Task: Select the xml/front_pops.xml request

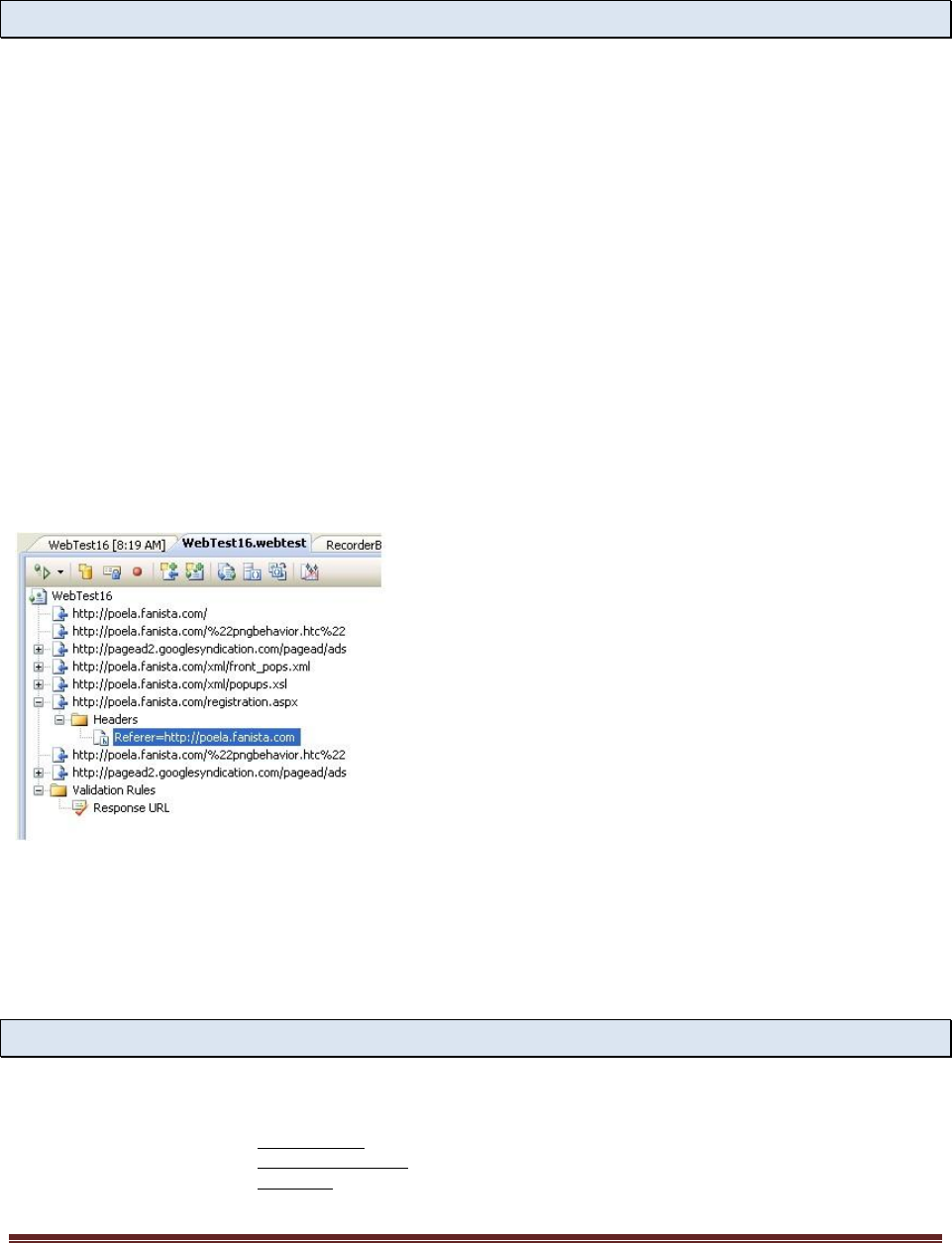Action: (x=191, y=667)
